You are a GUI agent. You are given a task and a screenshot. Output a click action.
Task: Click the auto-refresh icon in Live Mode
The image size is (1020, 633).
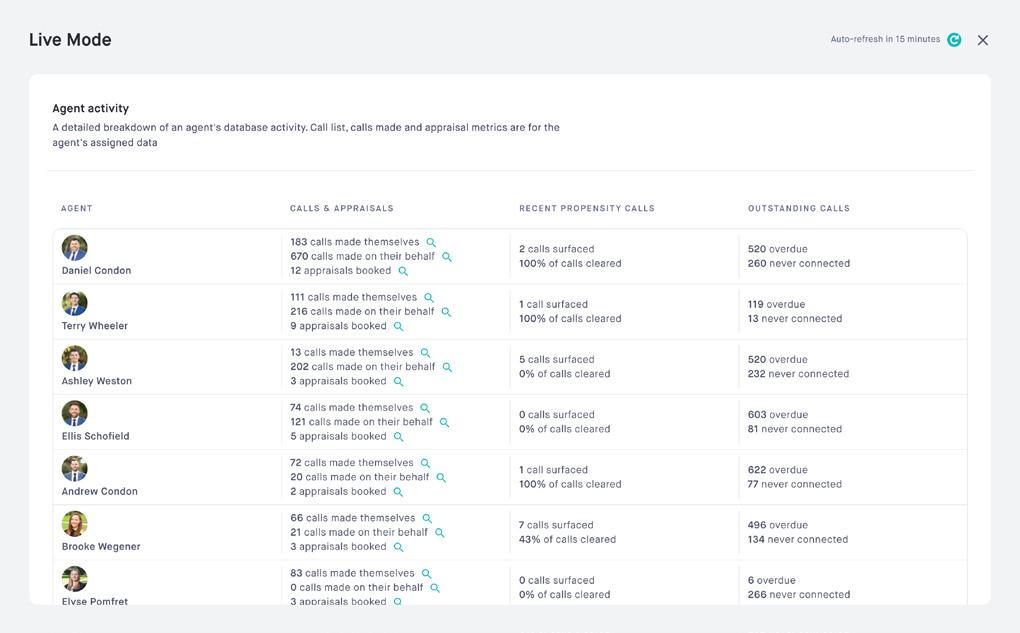[954, 40]
